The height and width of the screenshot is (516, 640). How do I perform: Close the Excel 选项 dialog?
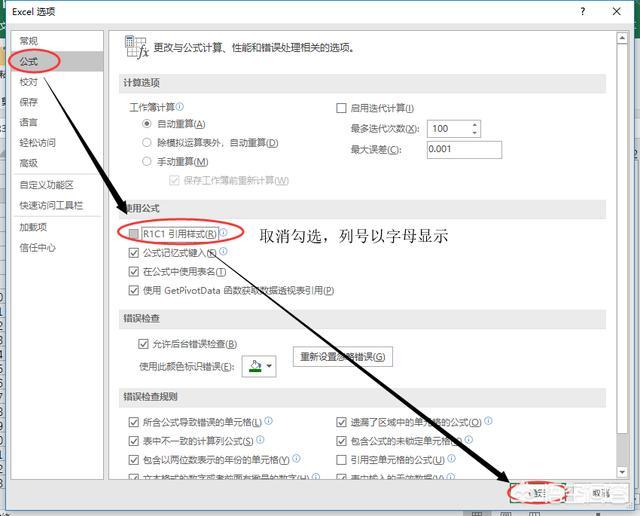click(x=617, y=11)
